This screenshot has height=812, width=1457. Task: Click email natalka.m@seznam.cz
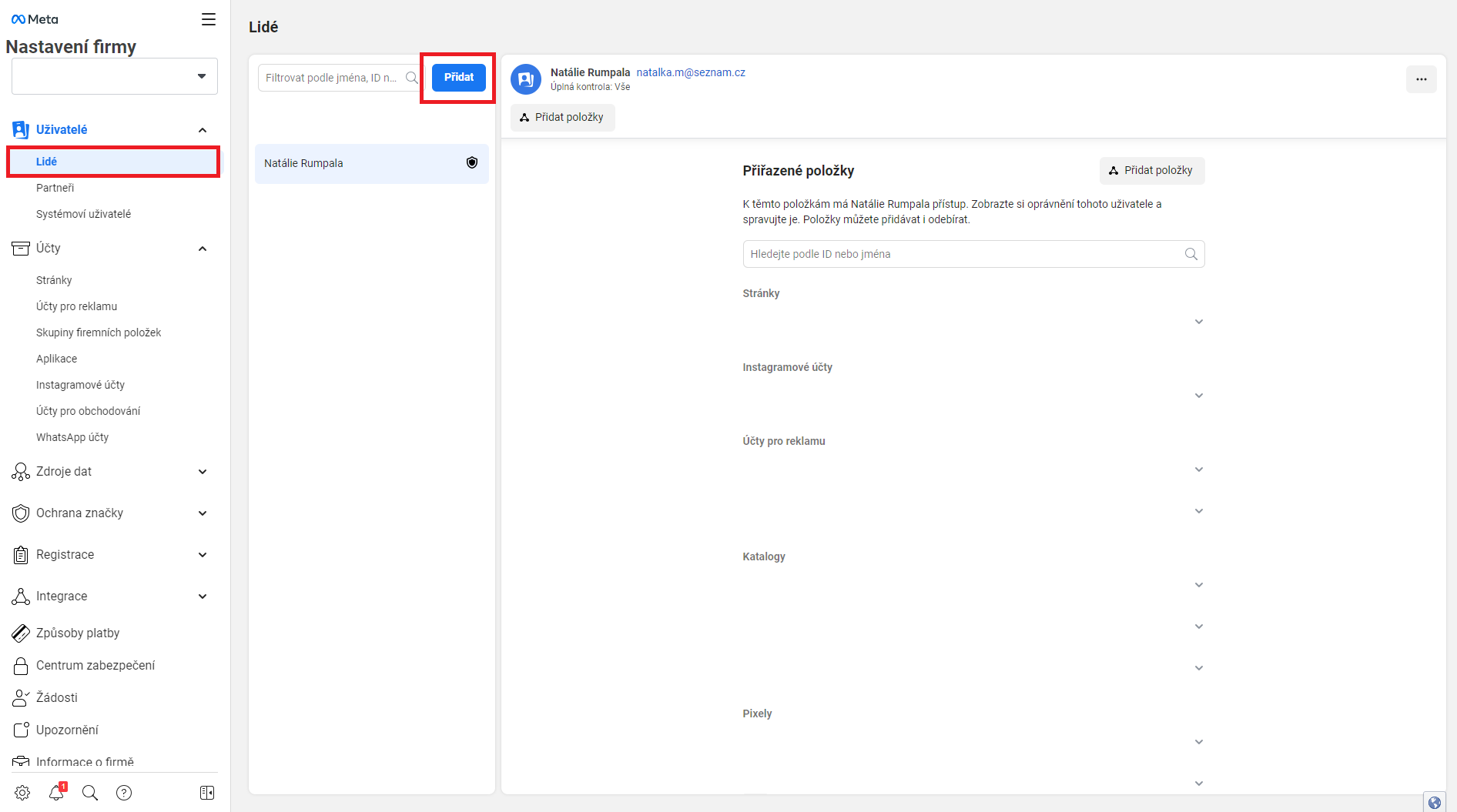(x=691, y=72)
